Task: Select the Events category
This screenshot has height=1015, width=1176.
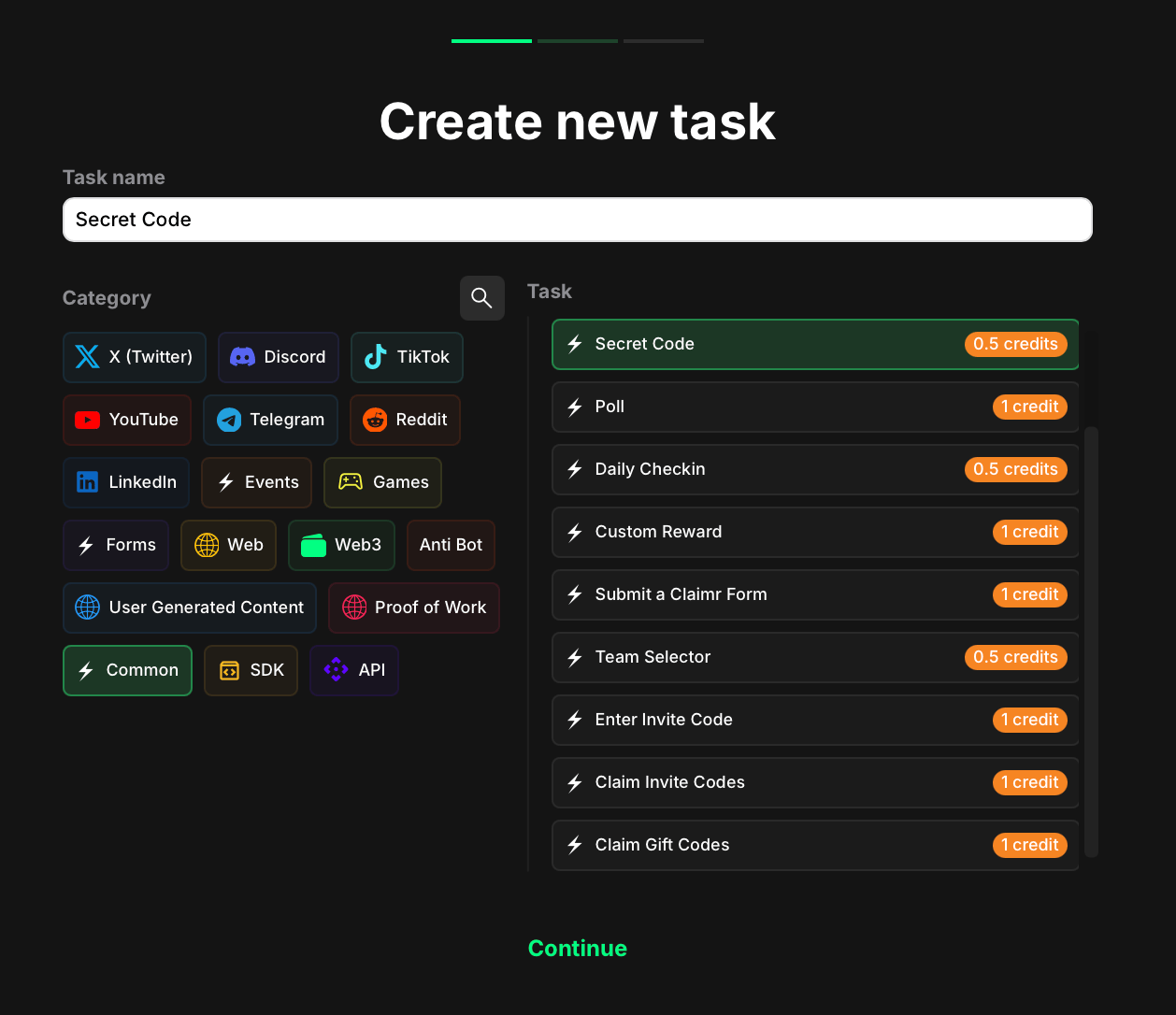Action: [256, 482]
